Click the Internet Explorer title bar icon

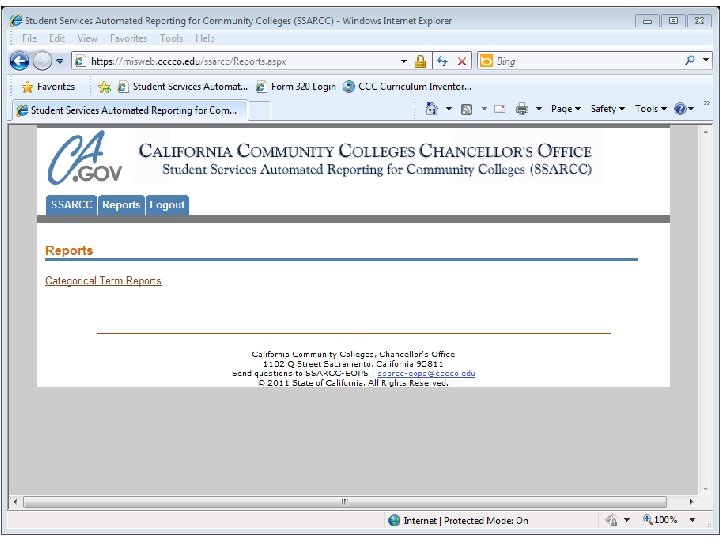[x=16, y=21]
